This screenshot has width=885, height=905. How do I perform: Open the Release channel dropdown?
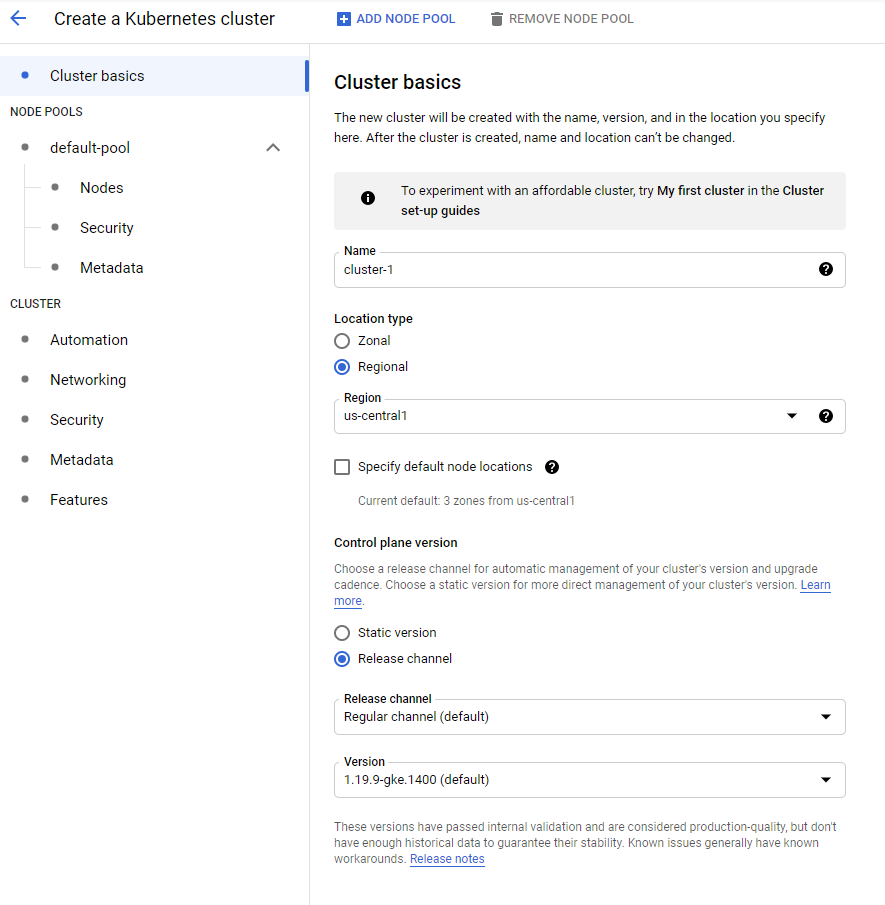click(826, 717)
